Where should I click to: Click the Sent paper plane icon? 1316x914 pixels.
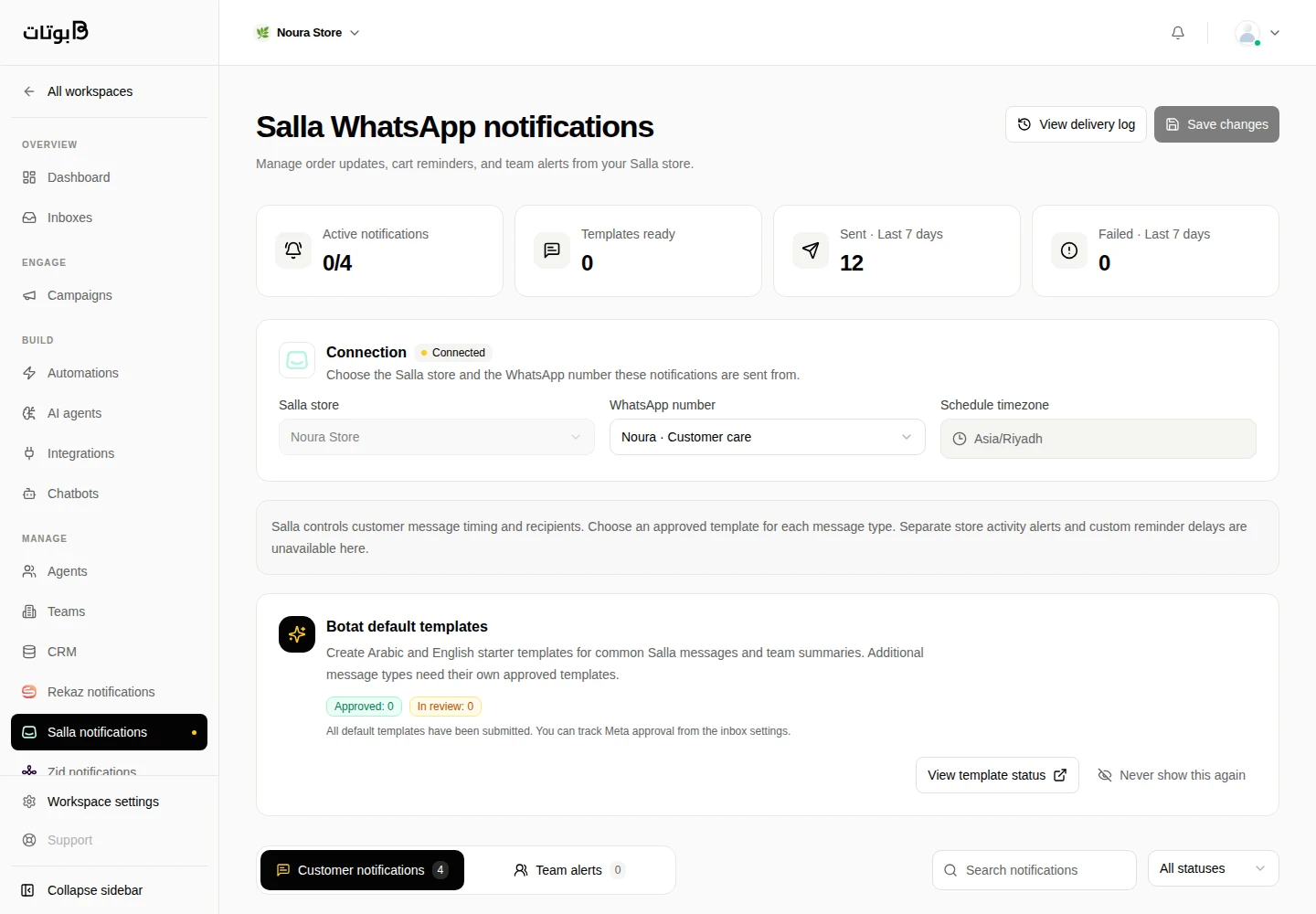811,250
